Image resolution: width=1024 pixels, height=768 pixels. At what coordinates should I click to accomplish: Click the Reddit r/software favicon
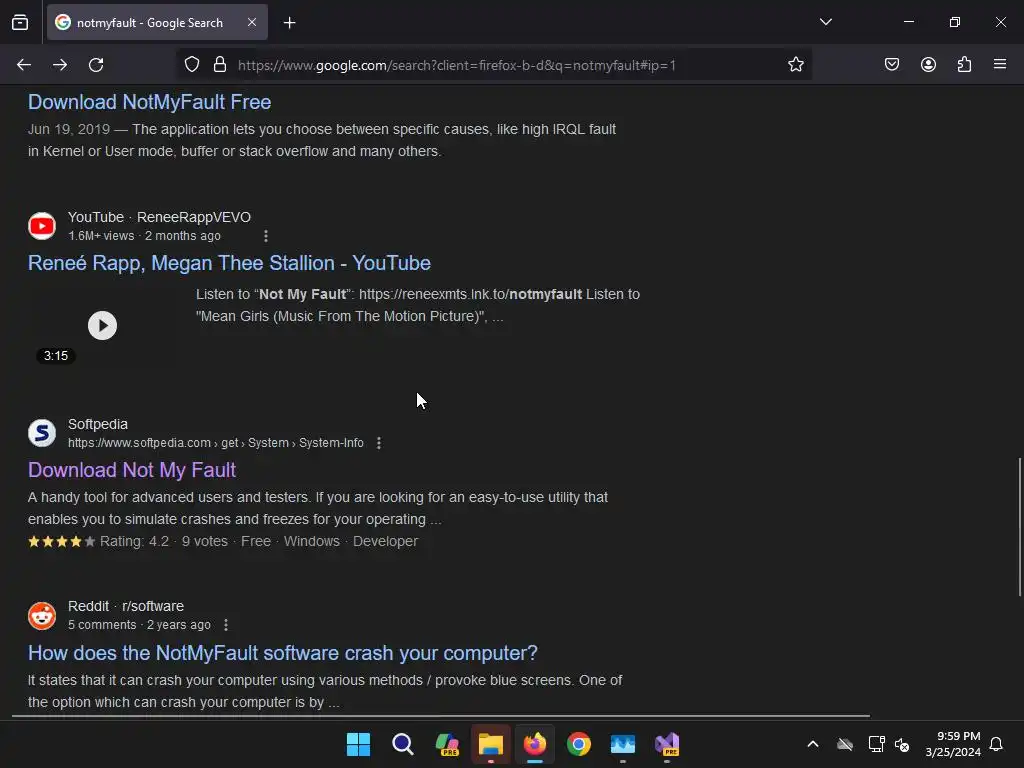pyautogui.click(x=42, y=615)
